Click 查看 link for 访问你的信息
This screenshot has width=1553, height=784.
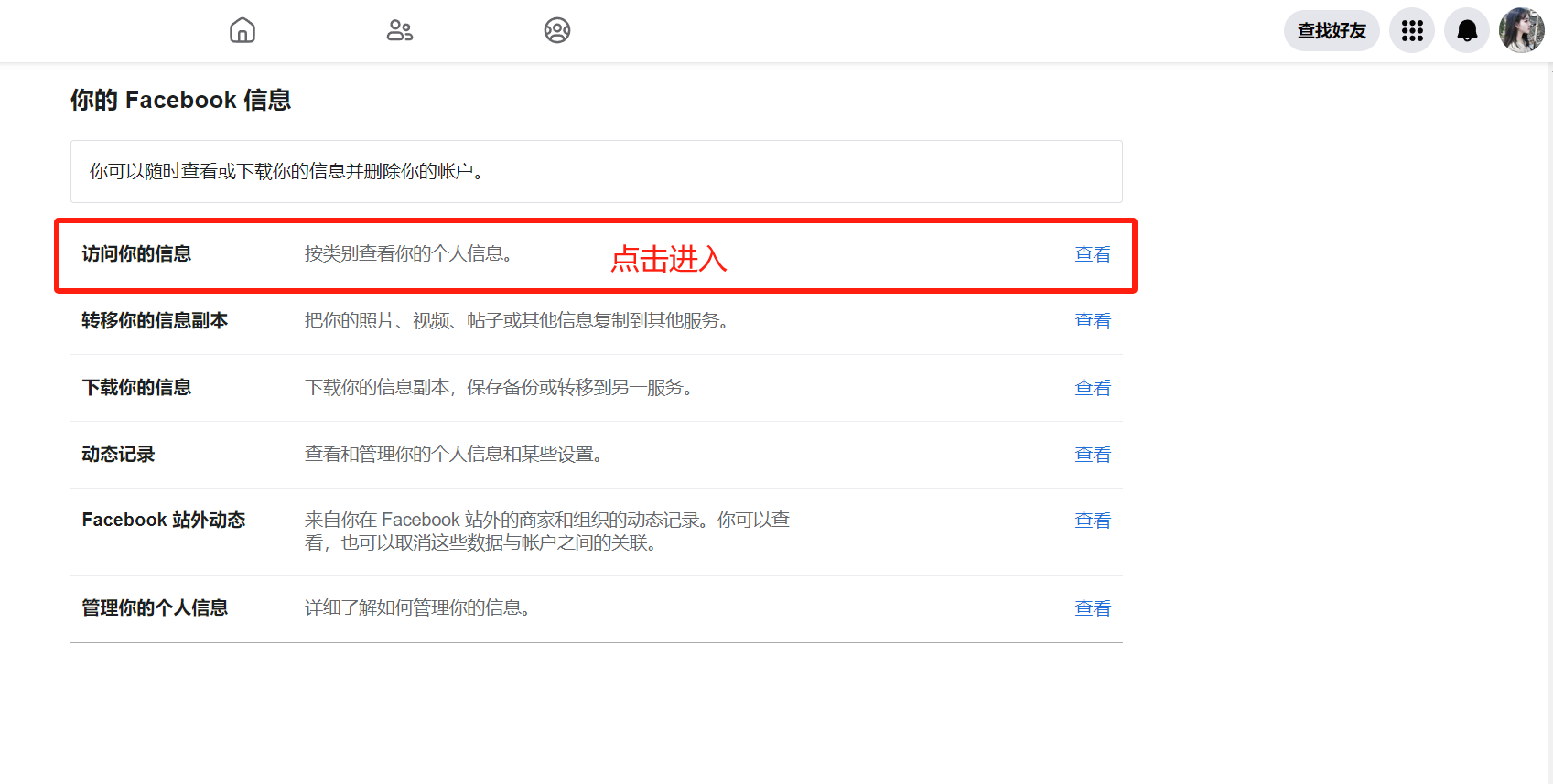(1093, 254)
